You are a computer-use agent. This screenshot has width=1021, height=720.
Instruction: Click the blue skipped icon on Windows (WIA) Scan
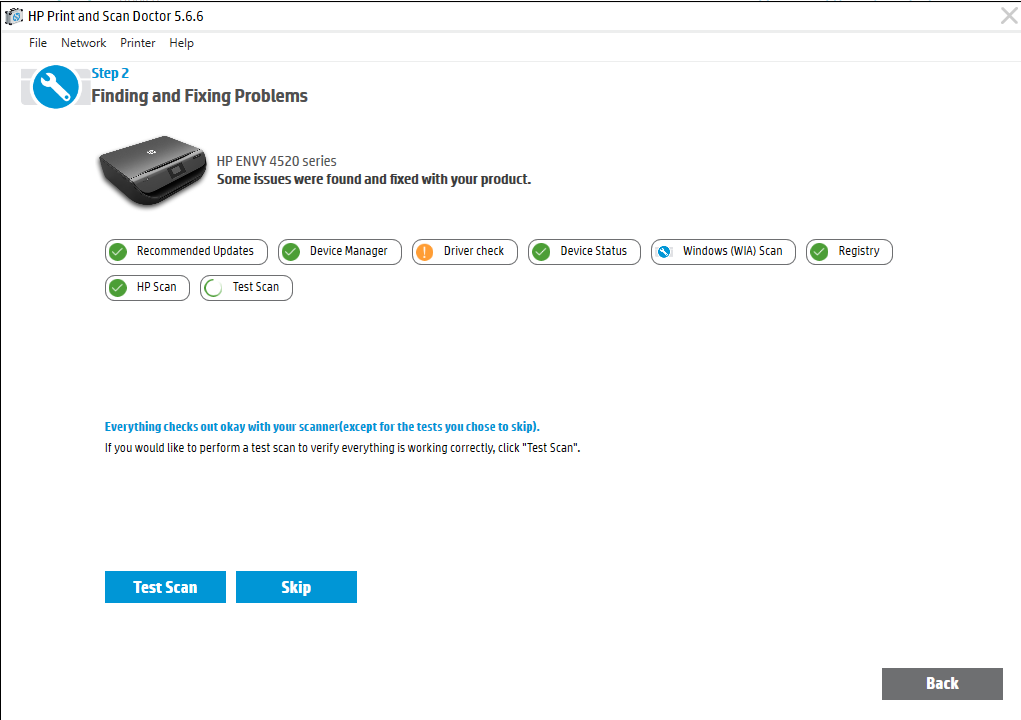pos(664,252)
